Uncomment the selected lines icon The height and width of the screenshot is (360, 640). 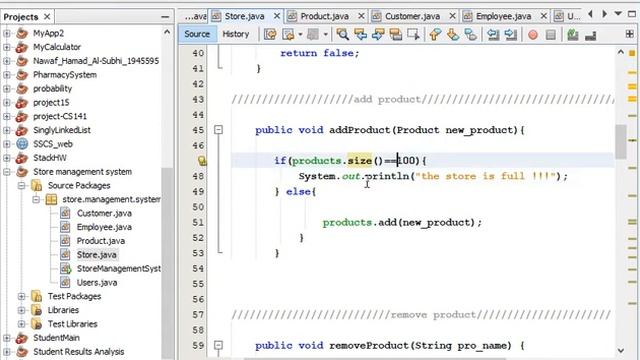point(591,36)
